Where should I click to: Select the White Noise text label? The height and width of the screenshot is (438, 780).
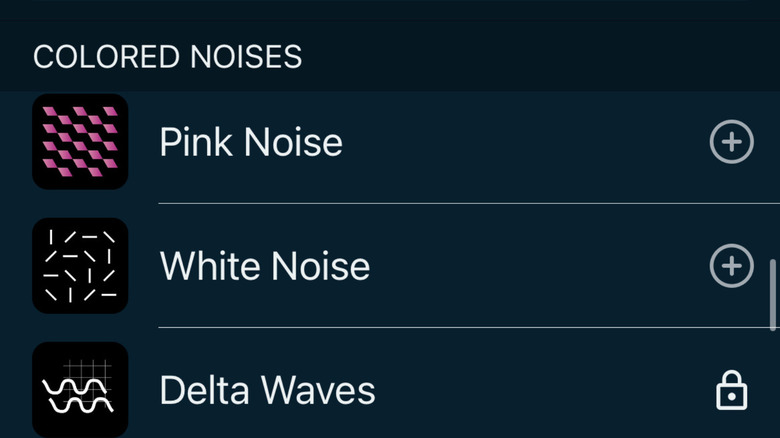point(265,267)
